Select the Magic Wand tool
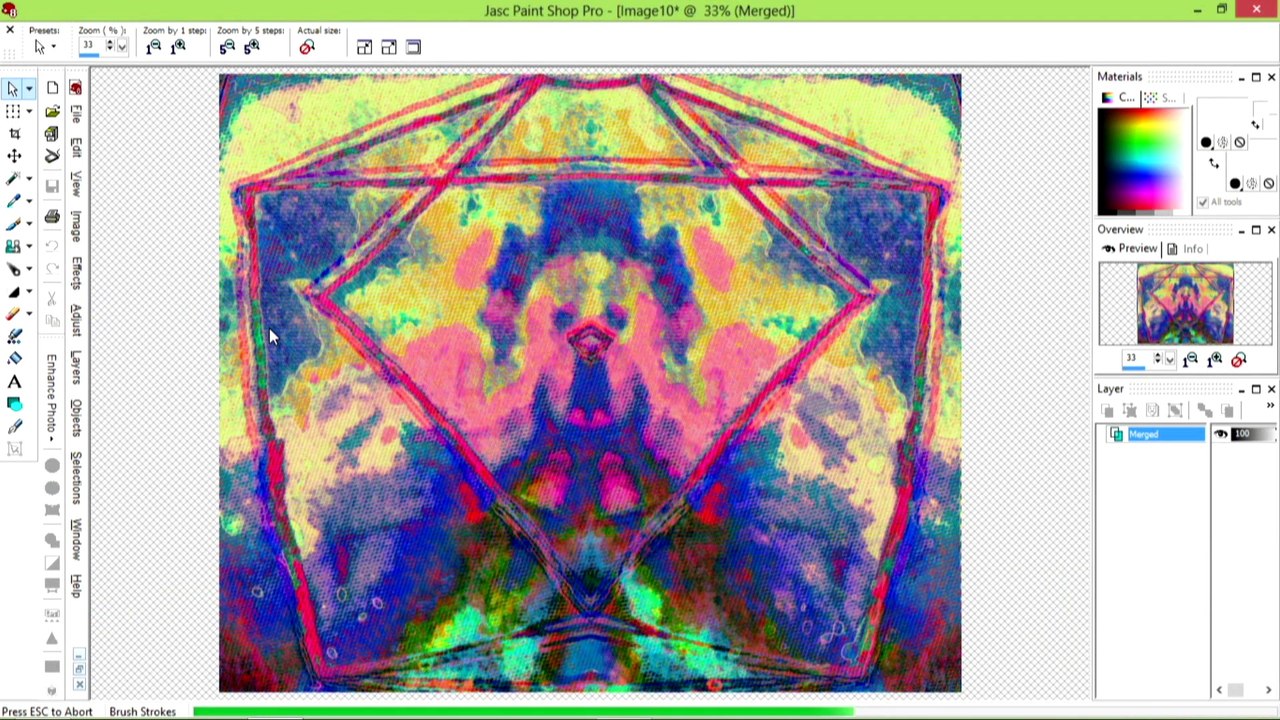Screen dimensions: 1280x720 (12, 178)
